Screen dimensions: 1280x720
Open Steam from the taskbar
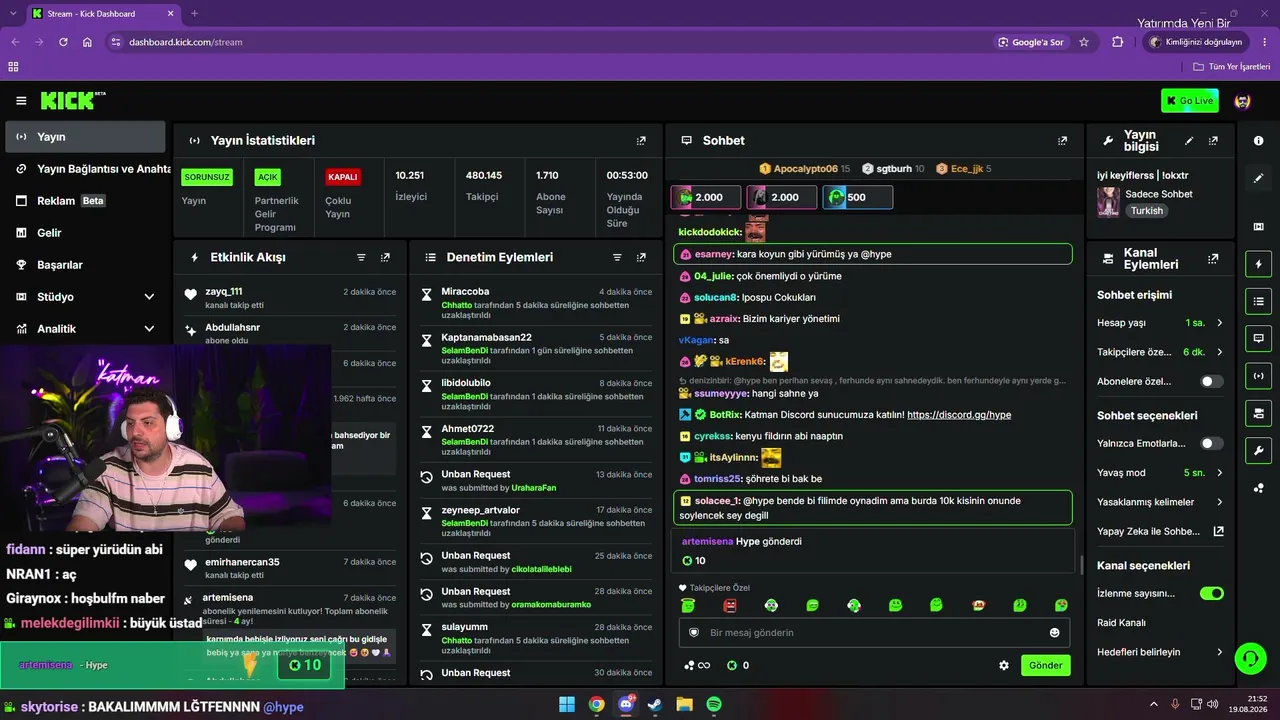click(656, 705)
